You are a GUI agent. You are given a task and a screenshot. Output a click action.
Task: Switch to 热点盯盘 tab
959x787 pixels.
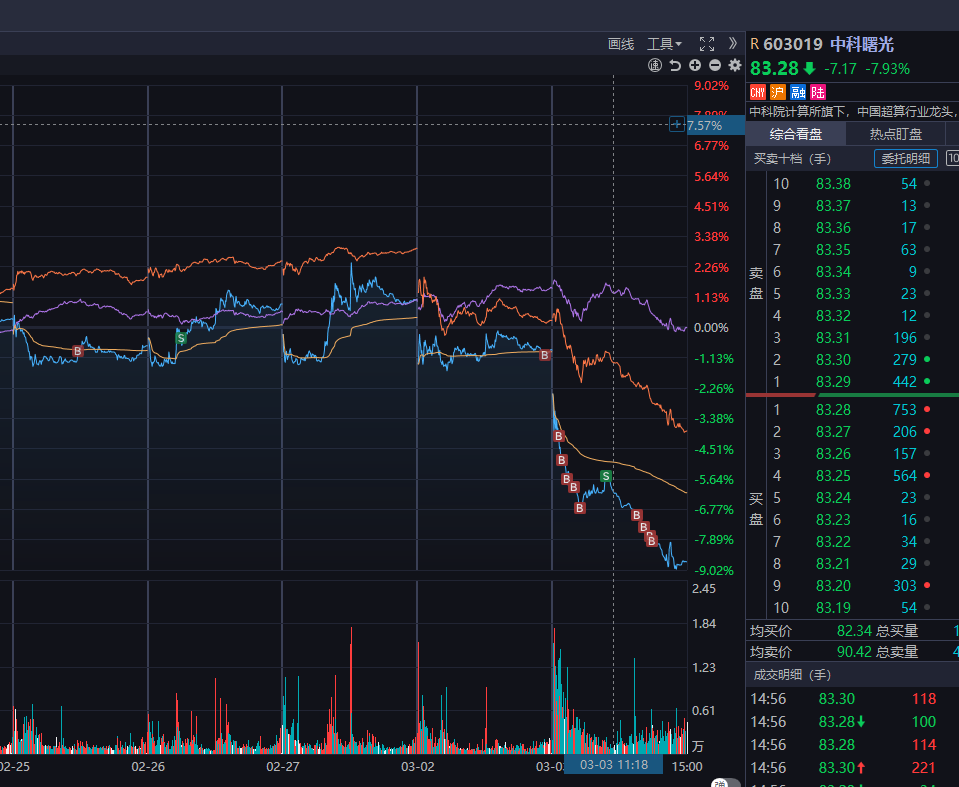click(x=895, y=134)
